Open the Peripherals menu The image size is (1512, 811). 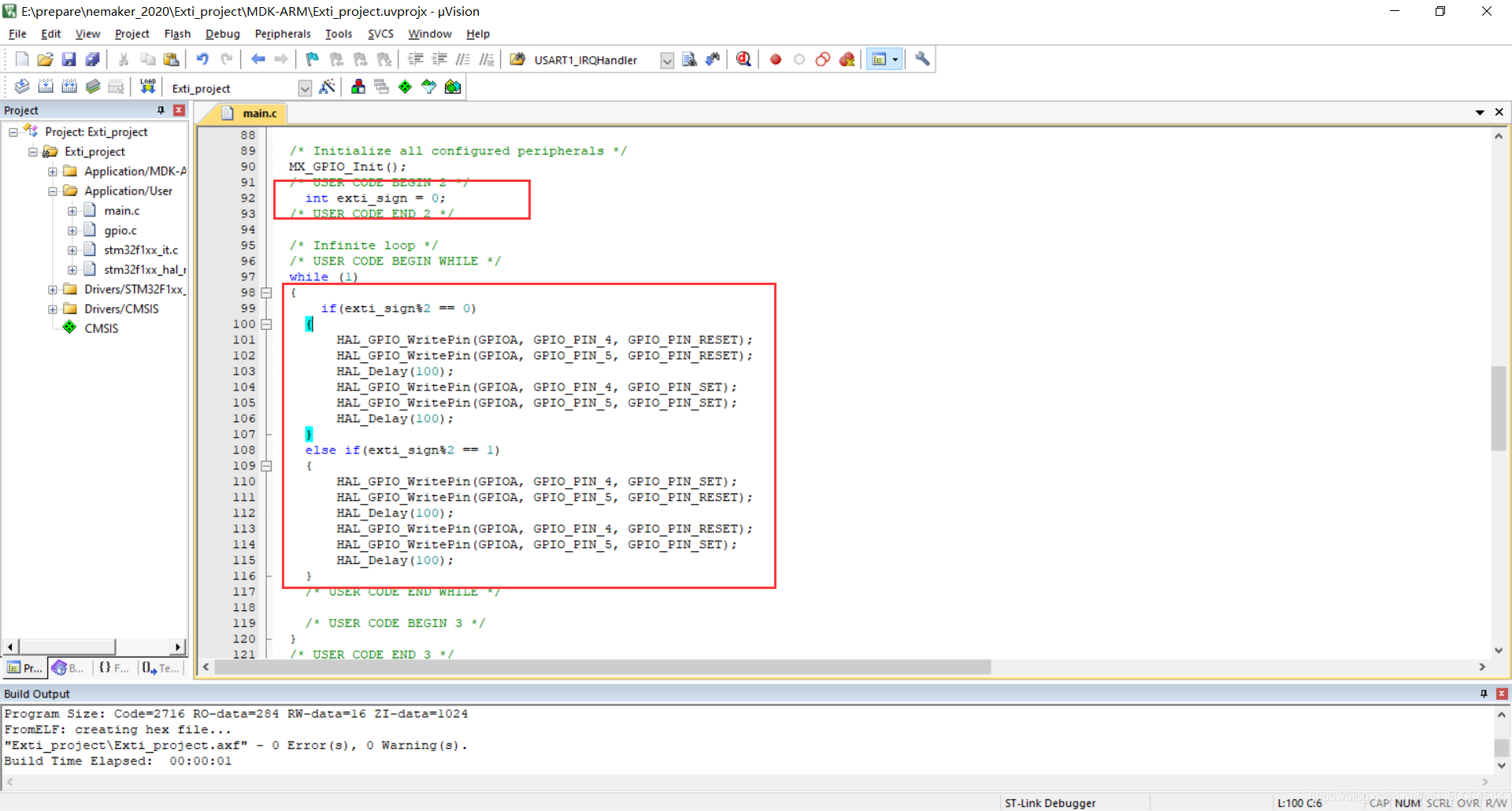(283, 34)
